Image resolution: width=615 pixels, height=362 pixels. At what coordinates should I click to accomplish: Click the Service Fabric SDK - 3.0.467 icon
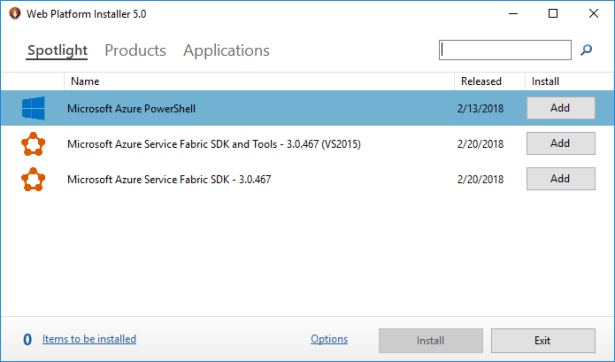point(33,179)
